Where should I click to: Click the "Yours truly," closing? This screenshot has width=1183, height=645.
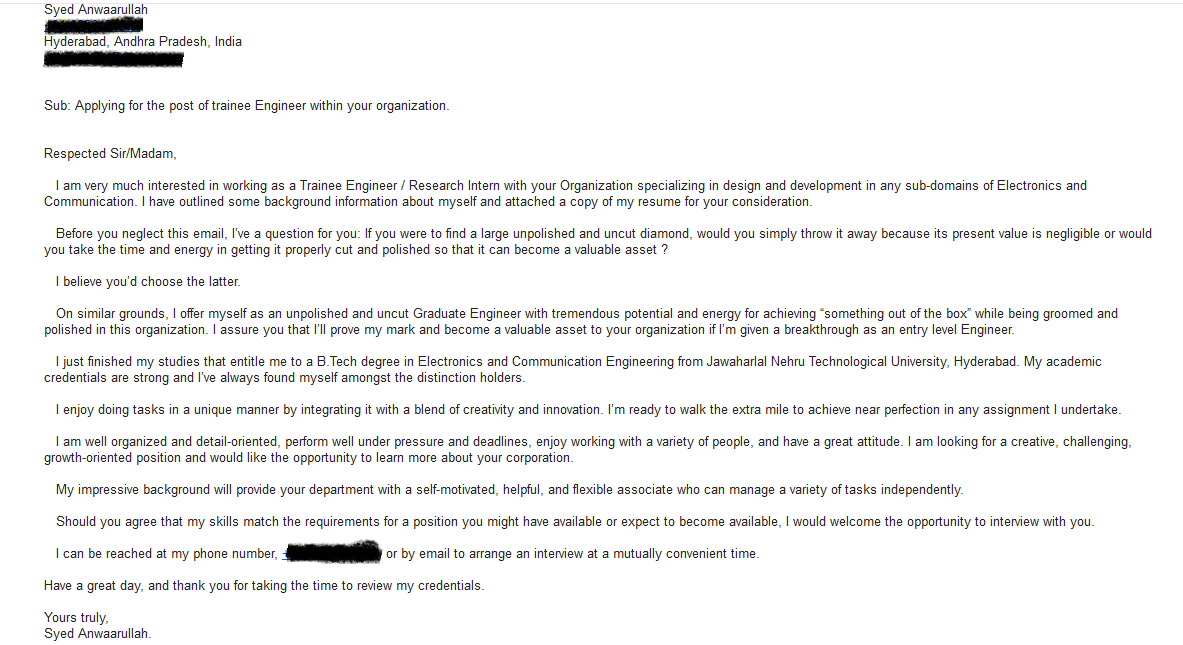[x=76, y=618]
